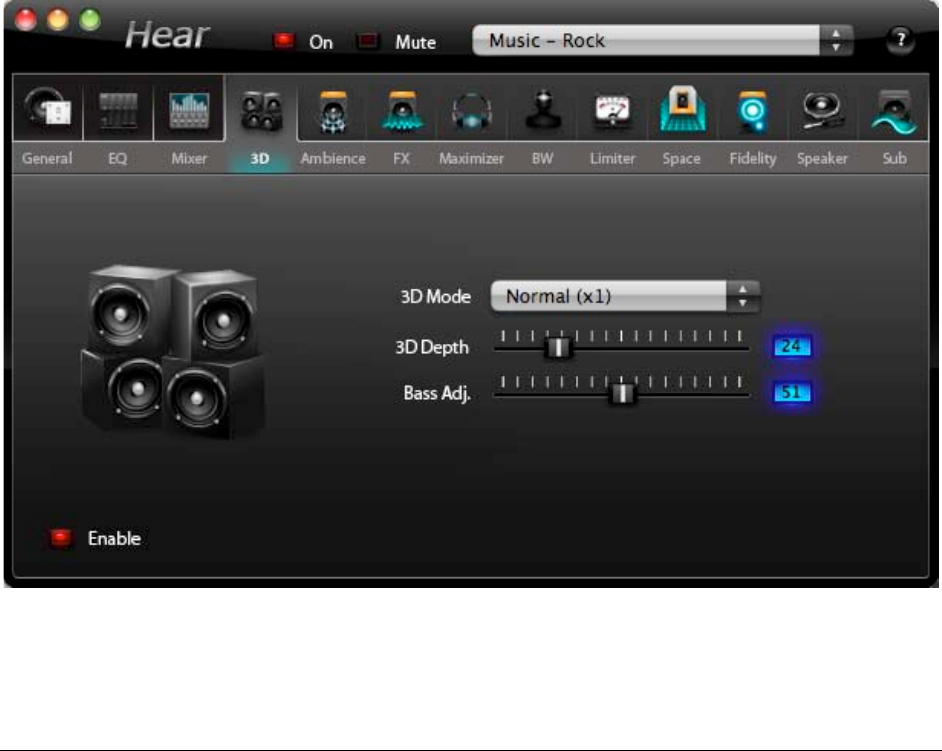This screenshot has width=942, height=751.
Task: Minimize Hear window with yellow button
Action: click(x=58, y=20)
